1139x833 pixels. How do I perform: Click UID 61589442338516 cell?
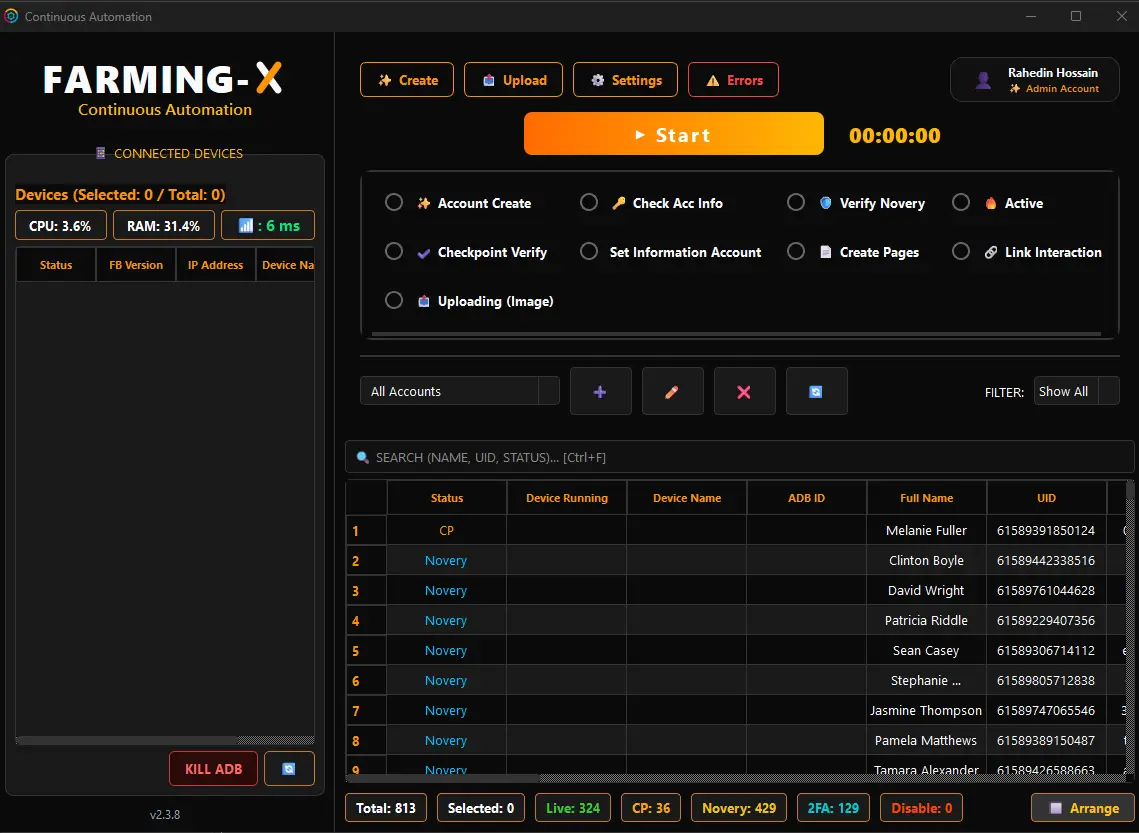(1046, 561)
